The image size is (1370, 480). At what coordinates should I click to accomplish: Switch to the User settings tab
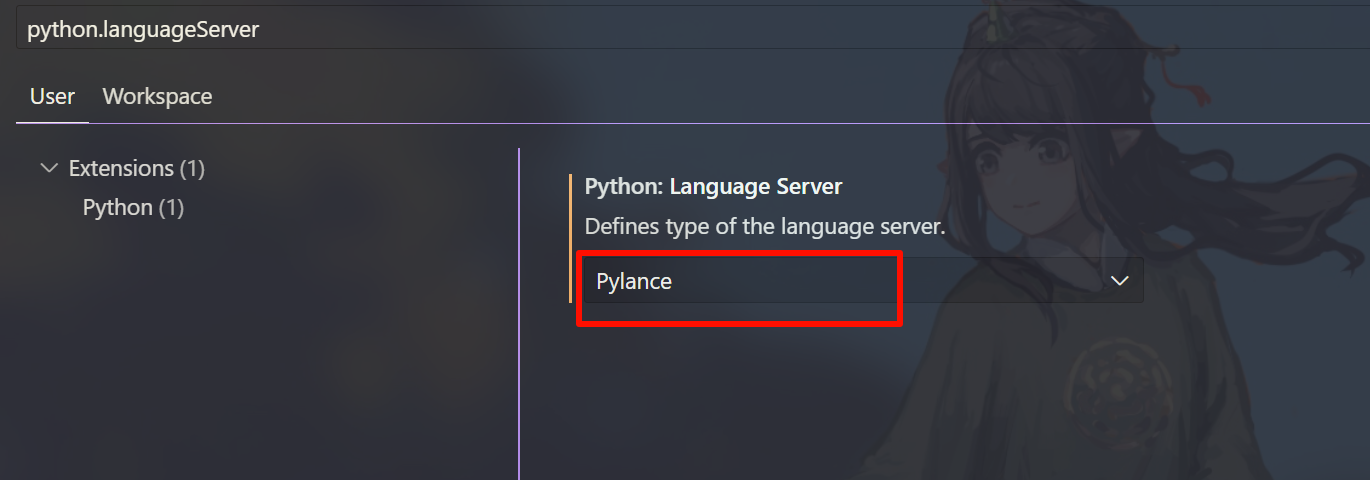pyautogui.click(x=52, y=97)
